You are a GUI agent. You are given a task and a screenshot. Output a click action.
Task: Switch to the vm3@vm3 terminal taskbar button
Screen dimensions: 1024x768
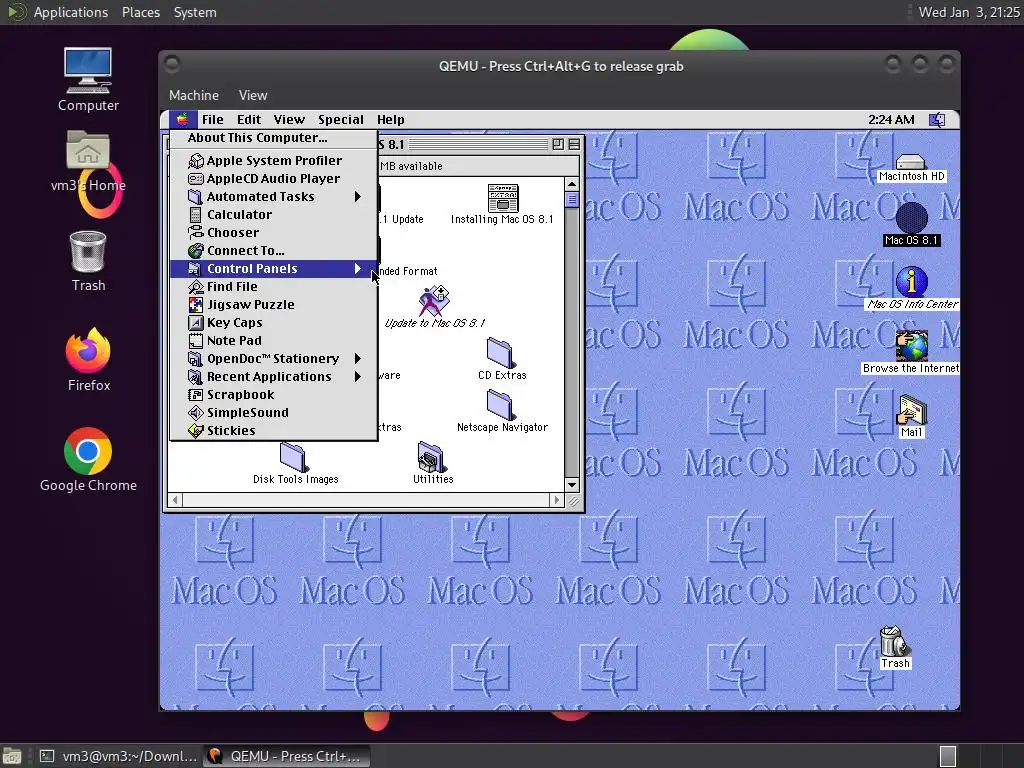click(x=118, y=756)
